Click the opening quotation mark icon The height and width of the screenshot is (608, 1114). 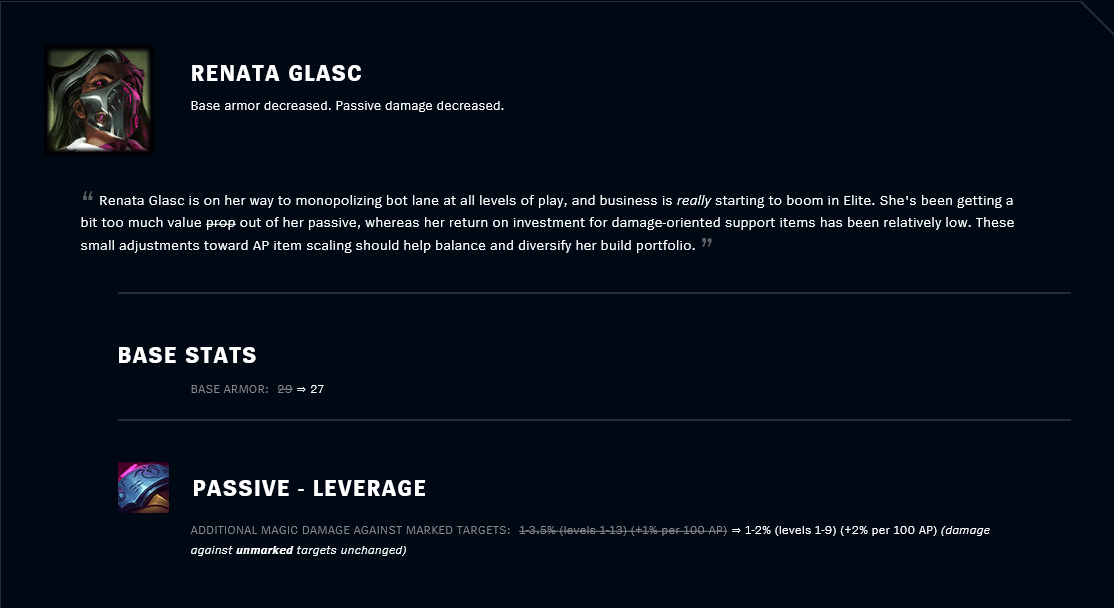[x=88, y=196]
